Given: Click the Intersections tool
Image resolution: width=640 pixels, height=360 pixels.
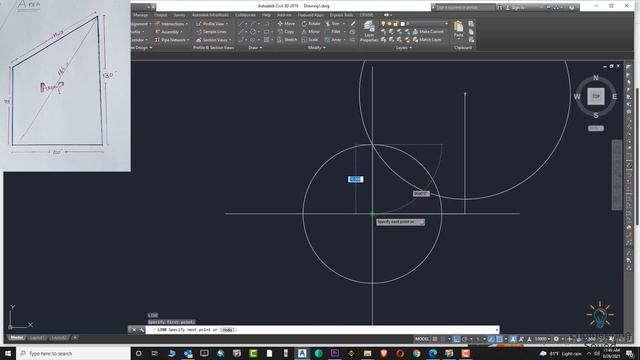Looking at the screenshot, I should (169, 24).
